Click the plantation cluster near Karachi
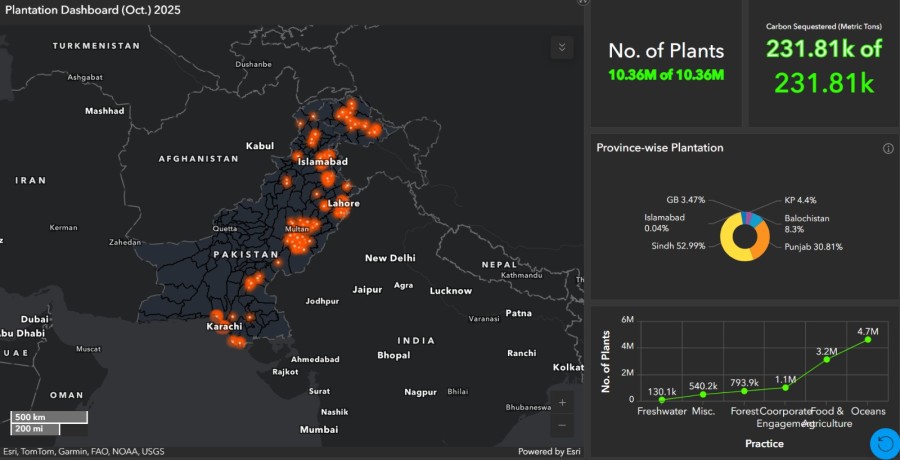The height and width of the screenshot is (460, 900). [218, 318]
